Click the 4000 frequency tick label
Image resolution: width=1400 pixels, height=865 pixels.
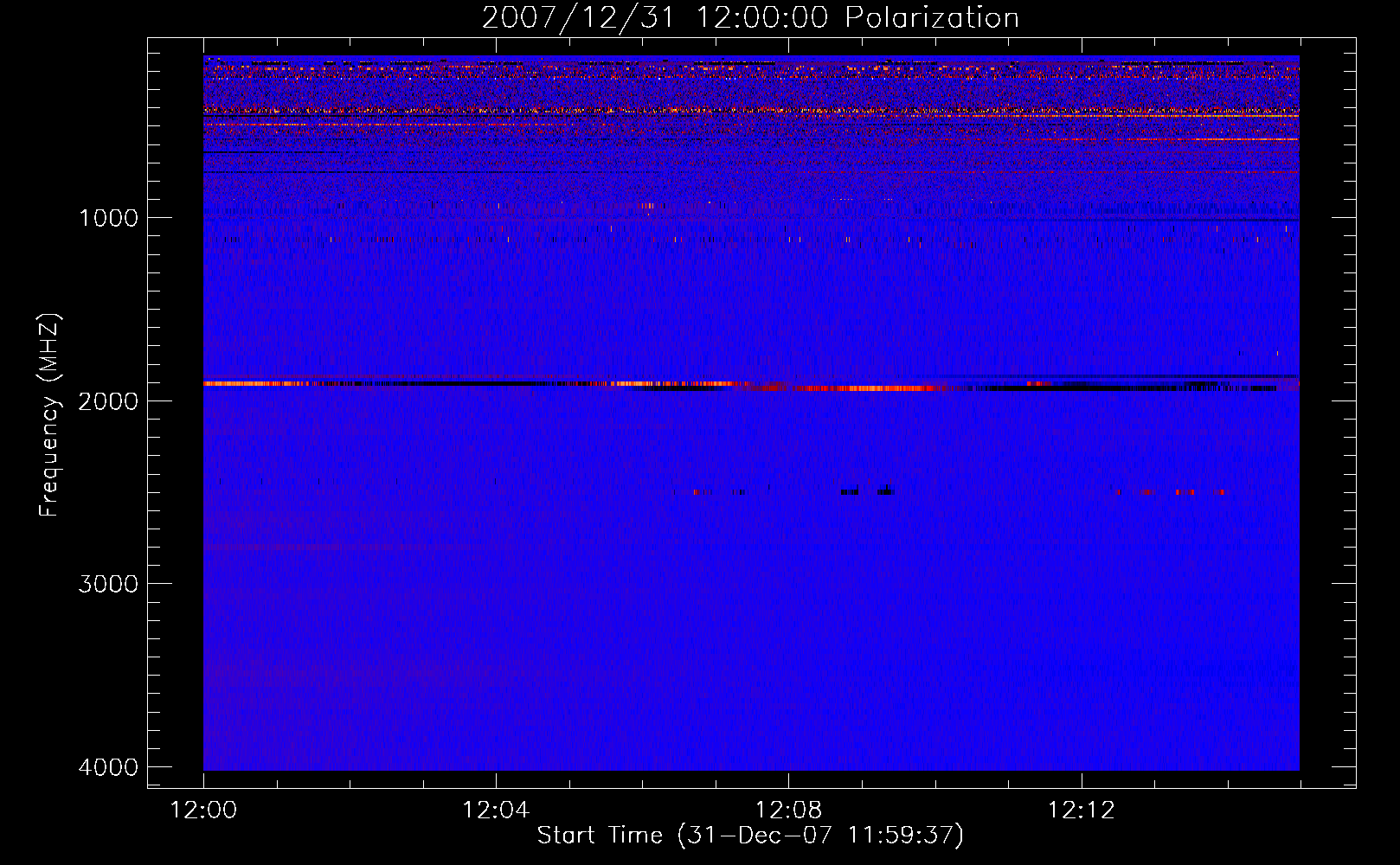click(x=108, y=767)
